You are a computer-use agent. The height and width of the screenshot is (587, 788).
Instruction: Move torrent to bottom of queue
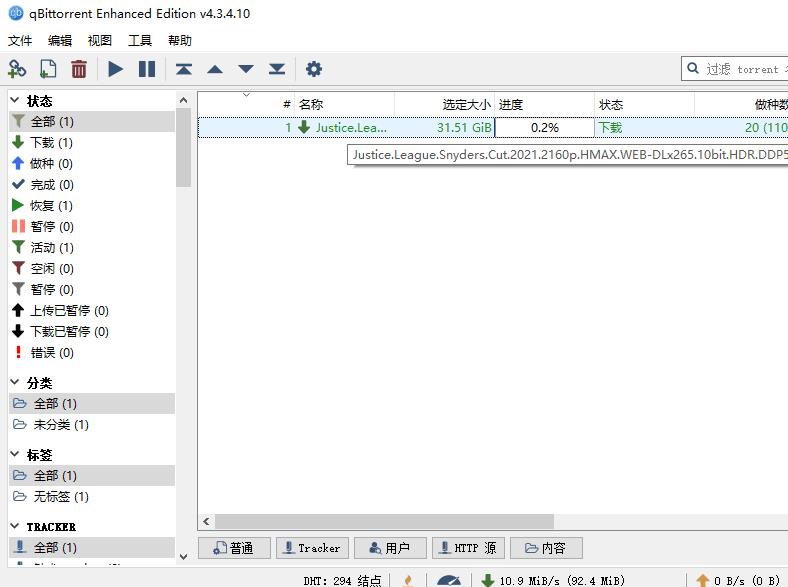tap(277, 69)
